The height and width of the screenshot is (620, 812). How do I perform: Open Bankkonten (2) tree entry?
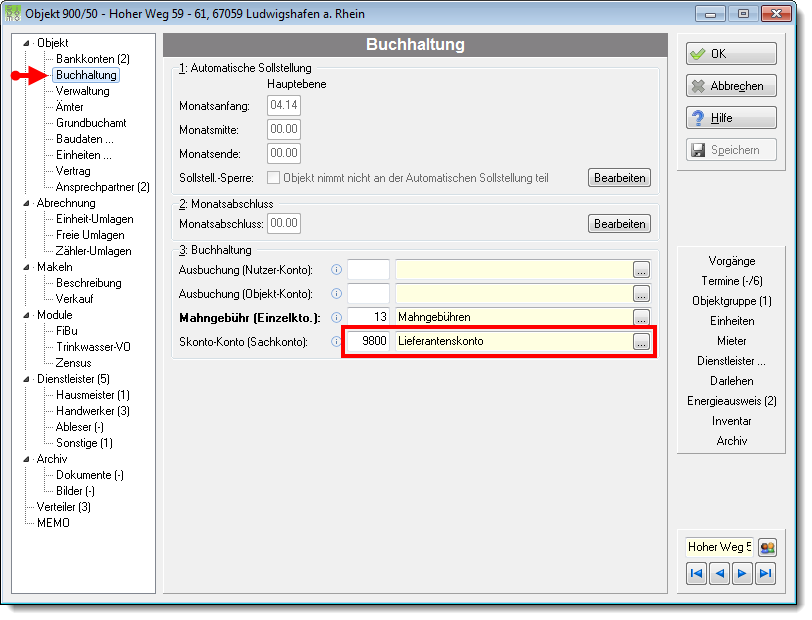click(93, 59)
